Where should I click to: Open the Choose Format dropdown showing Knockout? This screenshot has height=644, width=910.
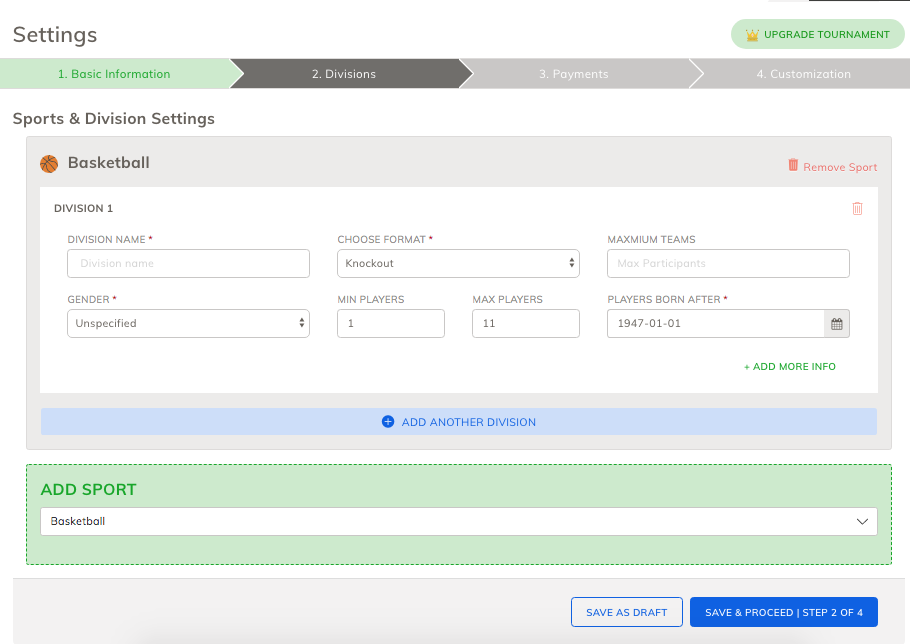coord(458,263)
